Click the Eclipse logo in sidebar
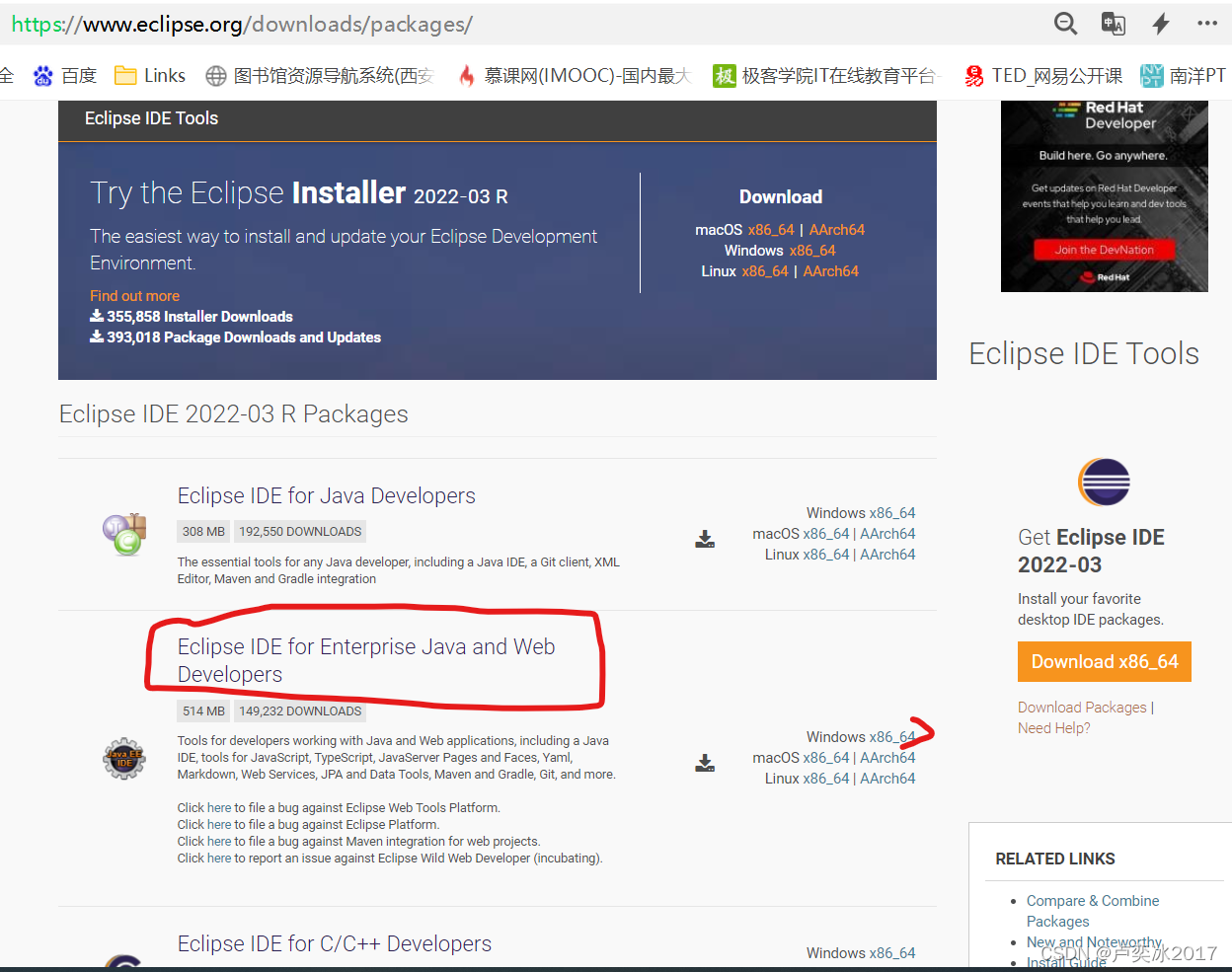Screen dimensions: 1232x972 point(1104,483)
